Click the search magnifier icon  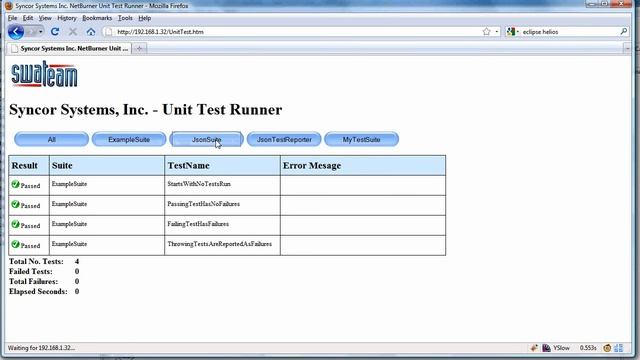click(624, 31)
